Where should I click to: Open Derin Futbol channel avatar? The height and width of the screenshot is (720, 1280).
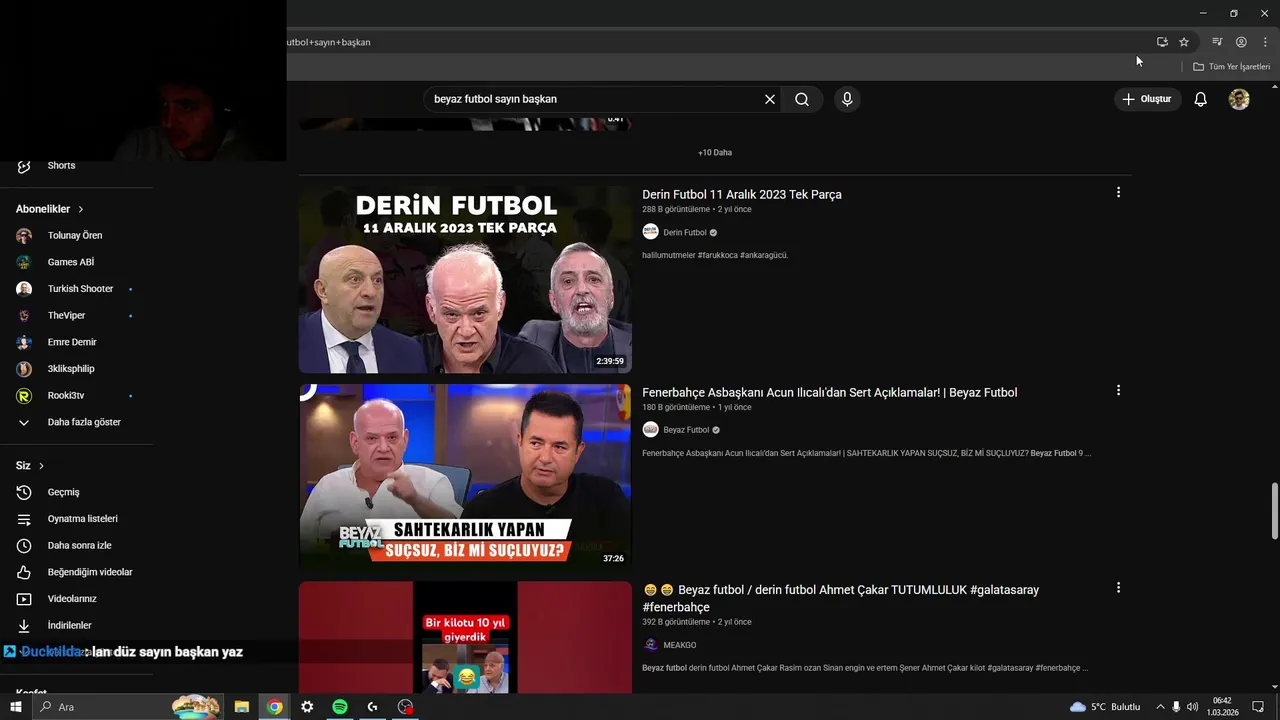[x=650, y=232]
